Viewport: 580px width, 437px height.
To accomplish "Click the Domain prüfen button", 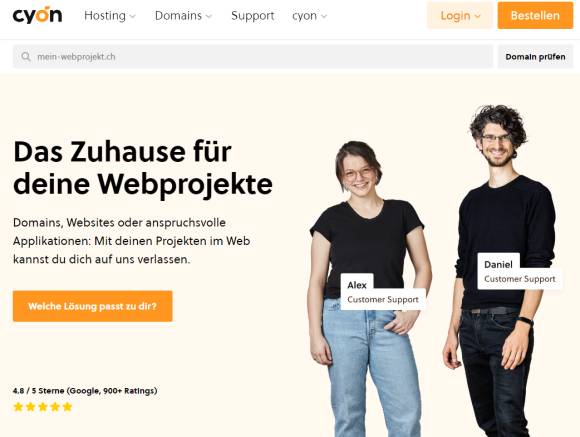I will 535,57.
